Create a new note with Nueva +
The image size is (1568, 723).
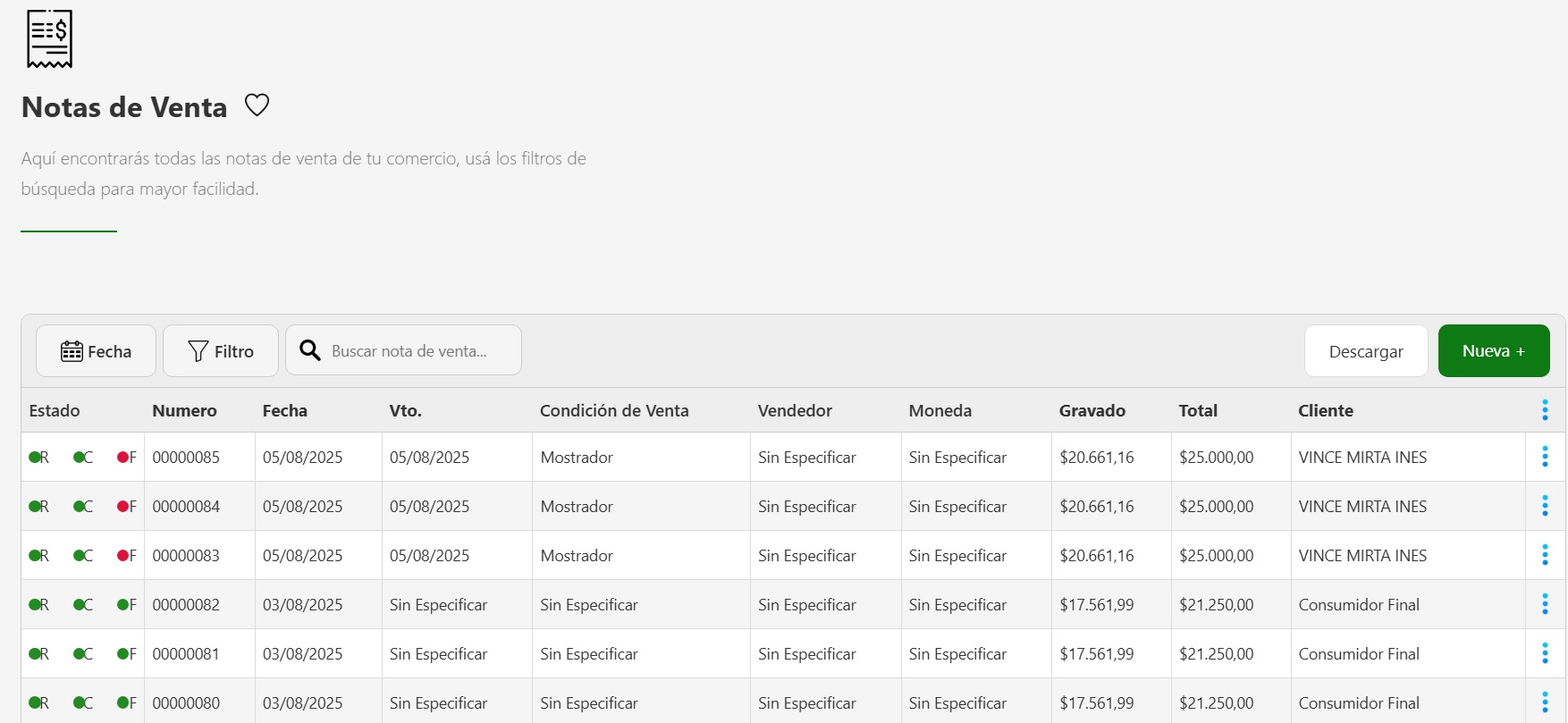(x=1493, y=351)
